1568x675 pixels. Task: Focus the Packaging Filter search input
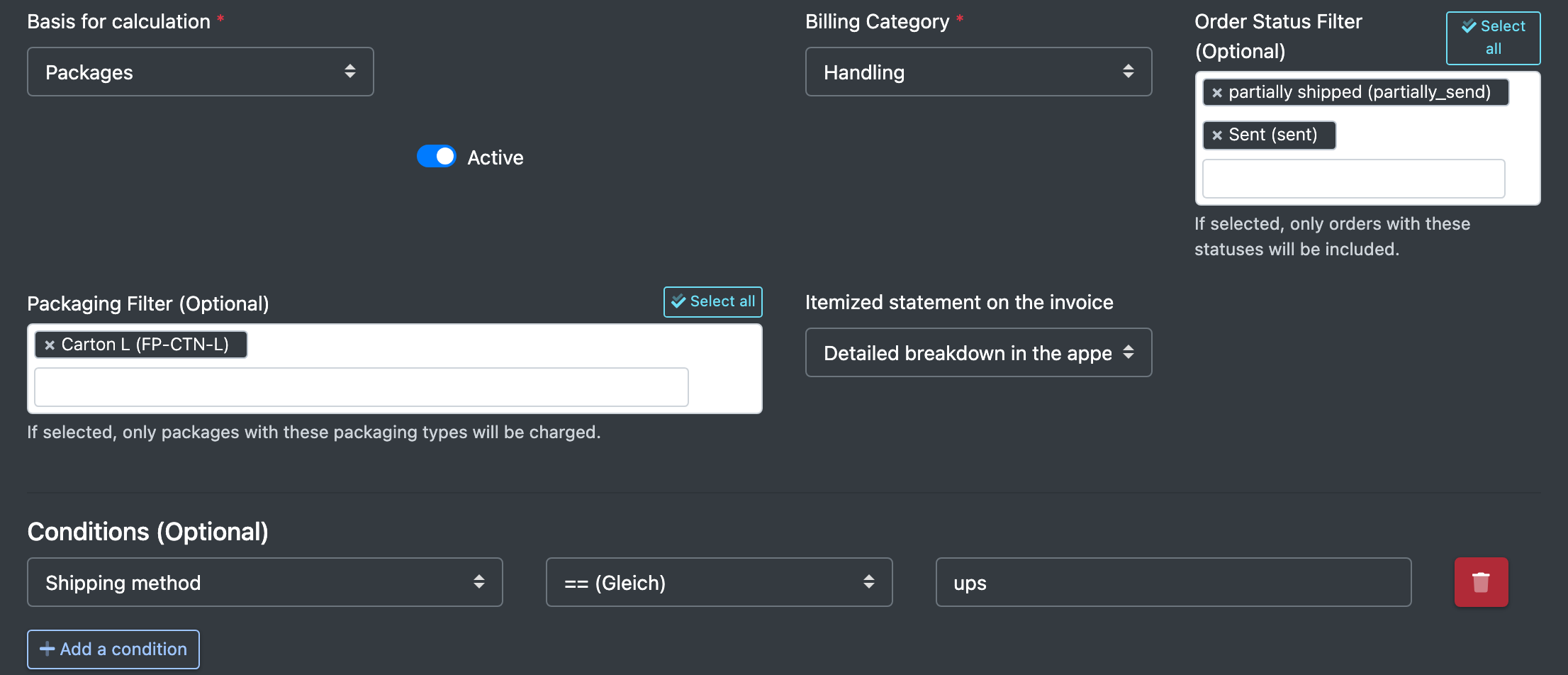pyautogui.click(x=362, y=387)
